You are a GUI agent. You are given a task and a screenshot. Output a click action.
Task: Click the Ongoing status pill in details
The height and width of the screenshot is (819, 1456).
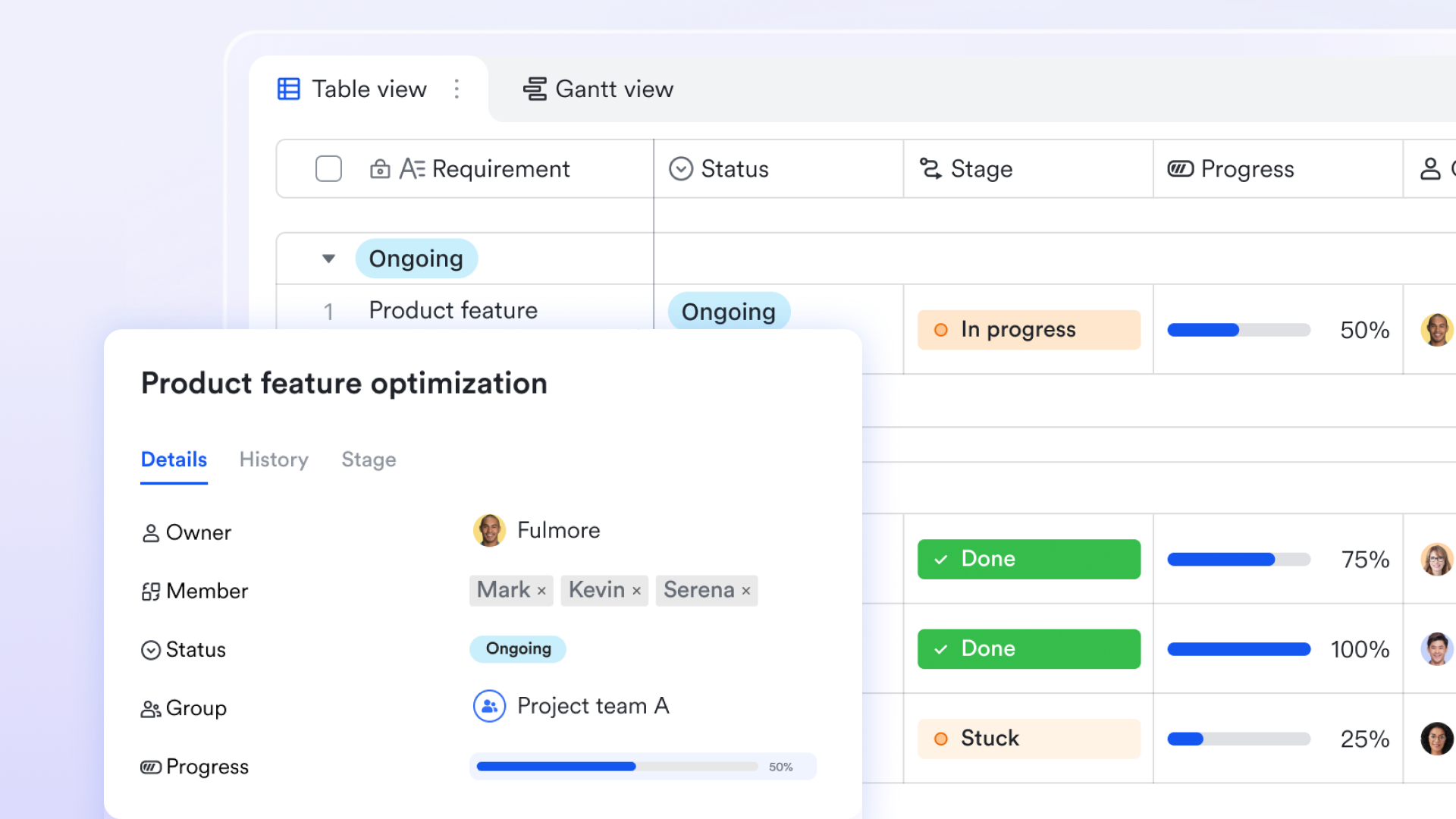(x=518, y=649)
